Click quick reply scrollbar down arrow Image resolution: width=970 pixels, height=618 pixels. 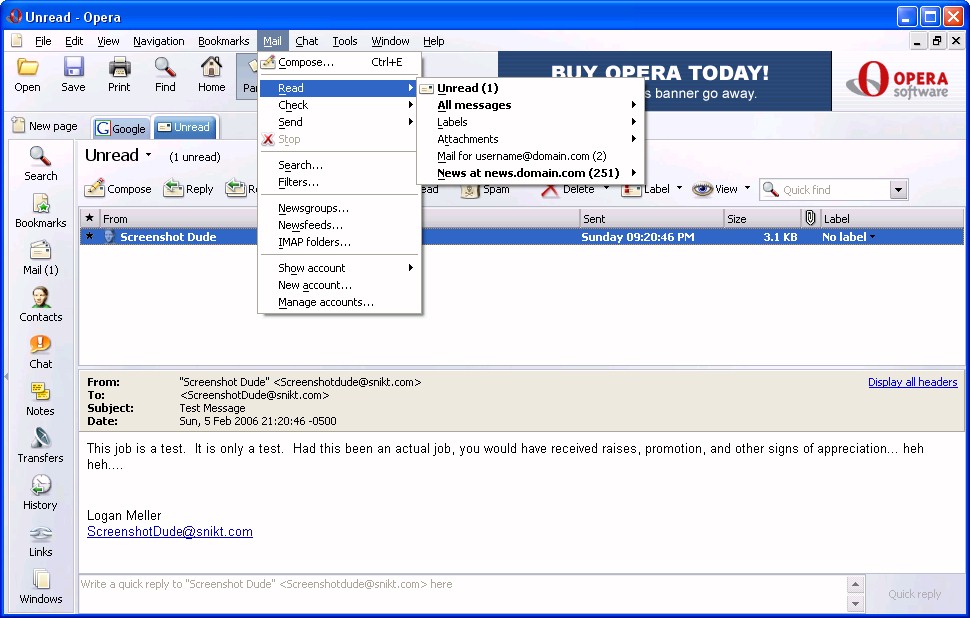coord(855,603)
